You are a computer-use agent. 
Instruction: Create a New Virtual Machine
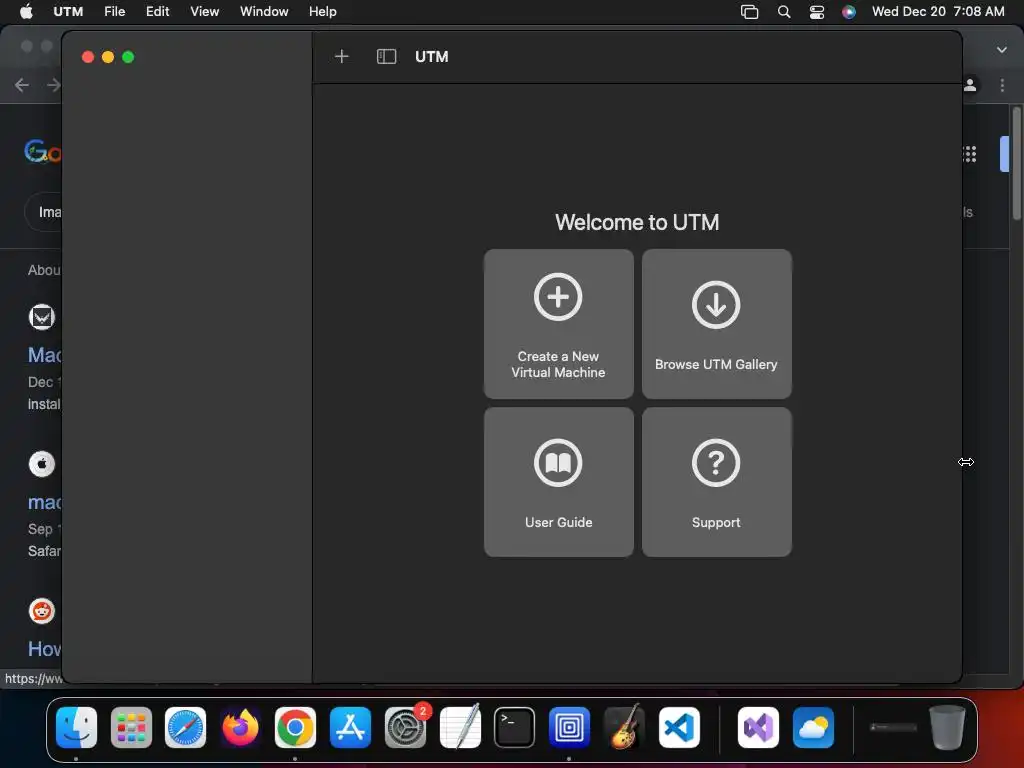[558, 324]
